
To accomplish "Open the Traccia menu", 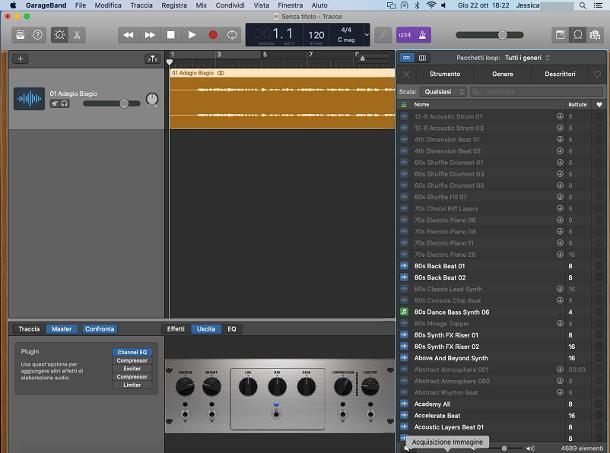I will pyautogui.click(x=141, y=5).
